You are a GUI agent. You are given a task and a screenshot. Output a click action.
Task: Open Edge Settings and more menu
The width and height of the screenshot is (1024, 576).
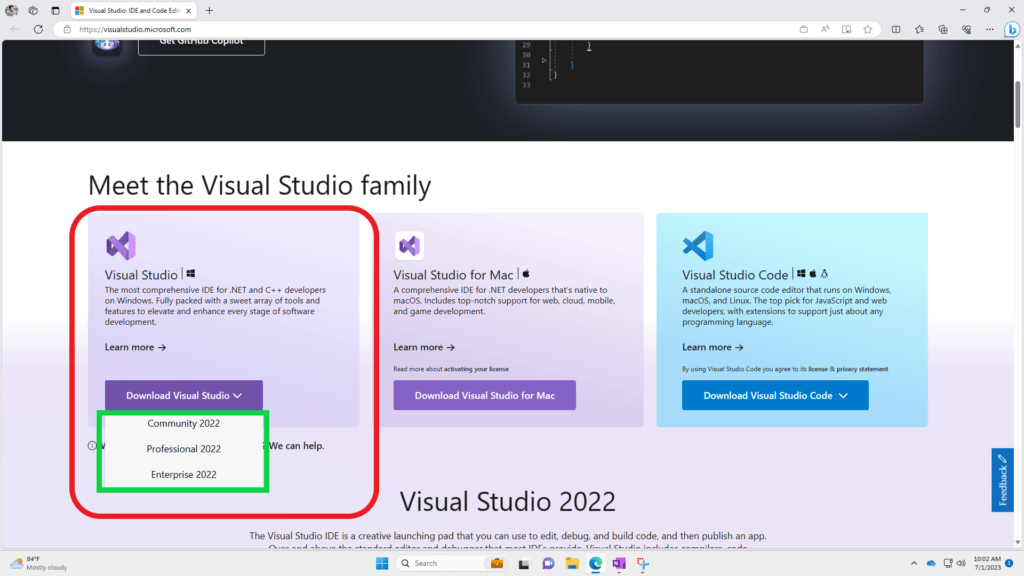[990, 29]
